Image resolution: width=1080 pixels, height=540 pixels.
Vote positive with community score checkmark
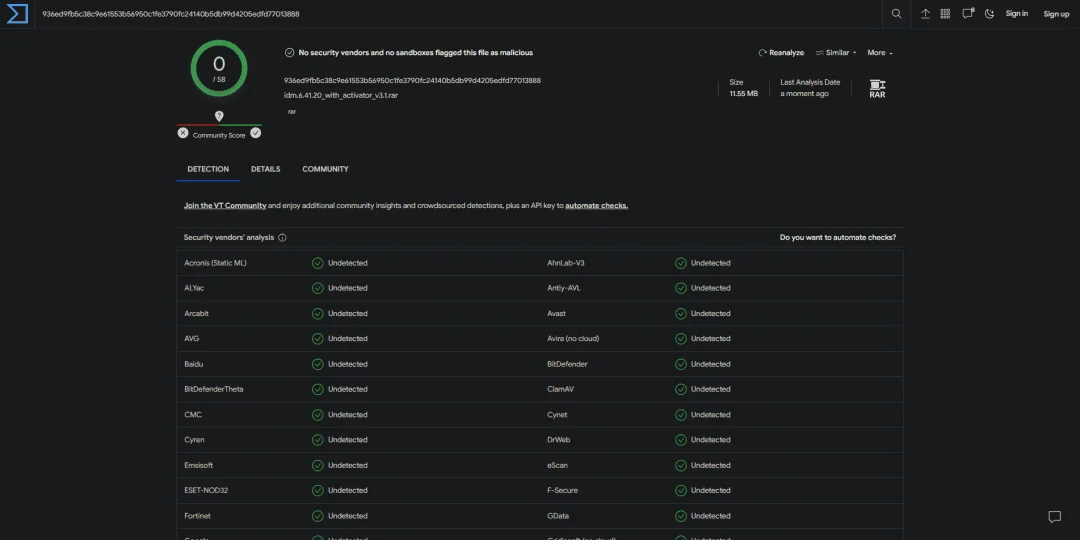(x=256, y=133)
